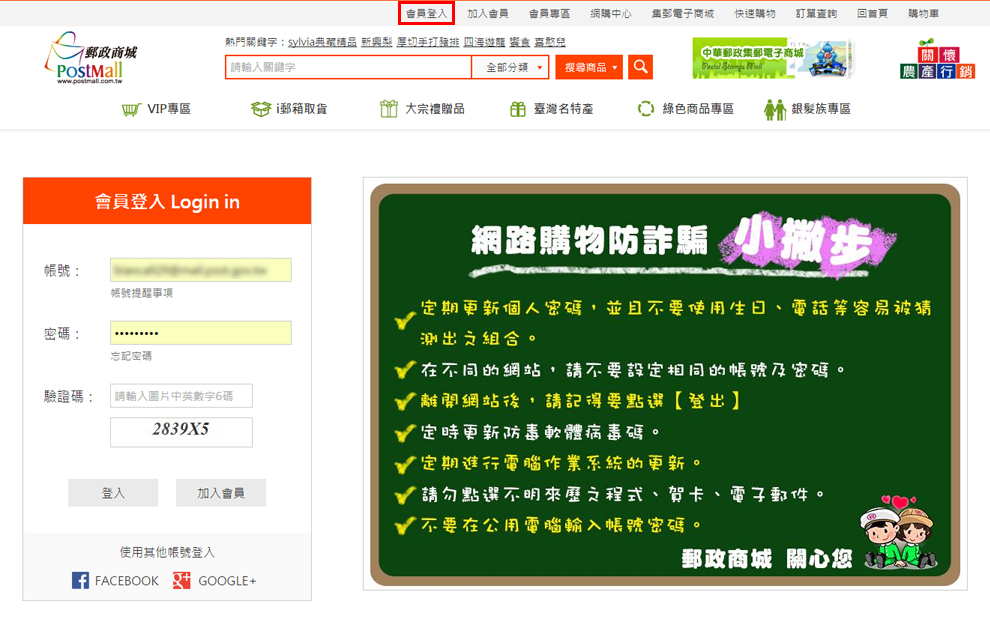Click the 帳號提醒事項 link
This screenshot has width=990, height=622.
tap(141, 293)
